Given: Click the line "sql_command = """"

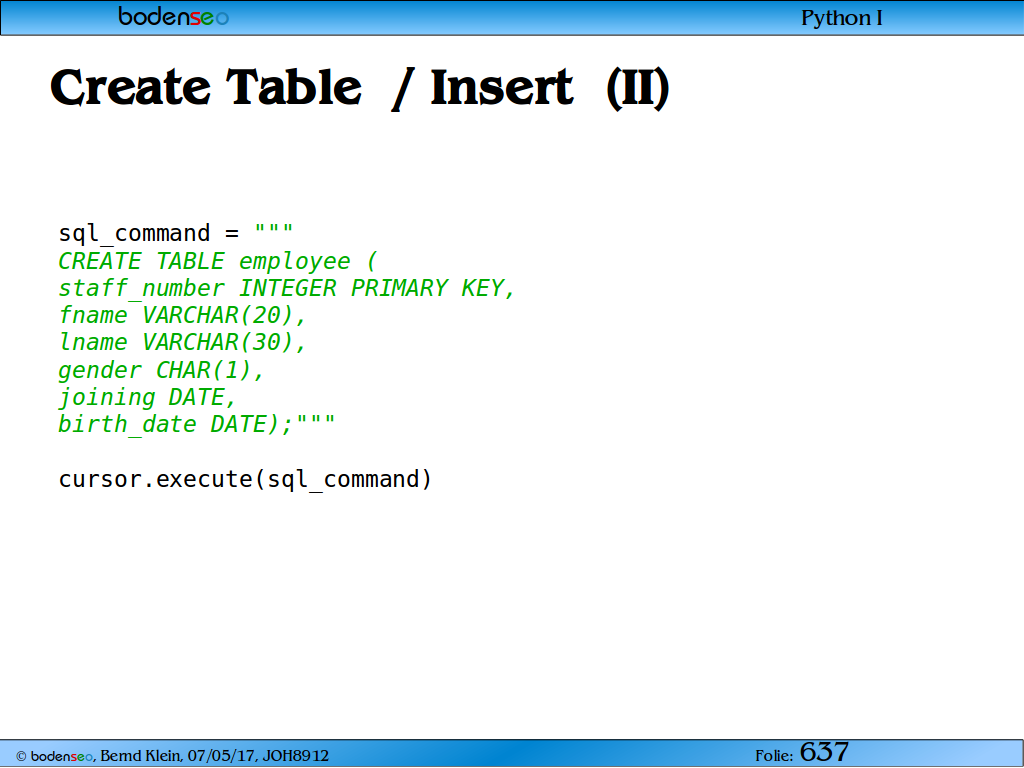Looking at the screenshot, I should coord(176,233).
